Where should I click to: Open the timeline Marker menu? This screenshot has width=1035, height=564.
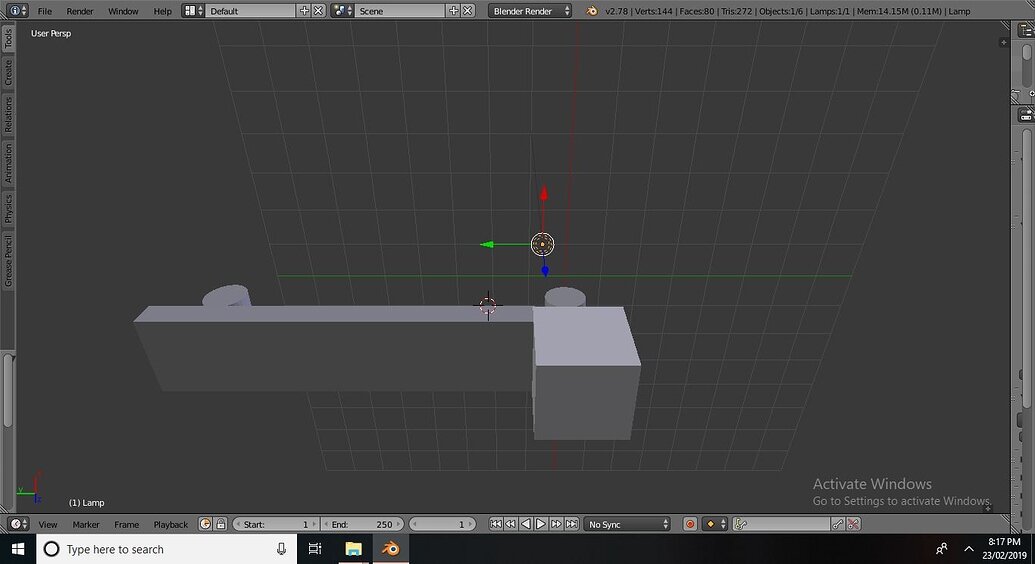pos(86,524)
